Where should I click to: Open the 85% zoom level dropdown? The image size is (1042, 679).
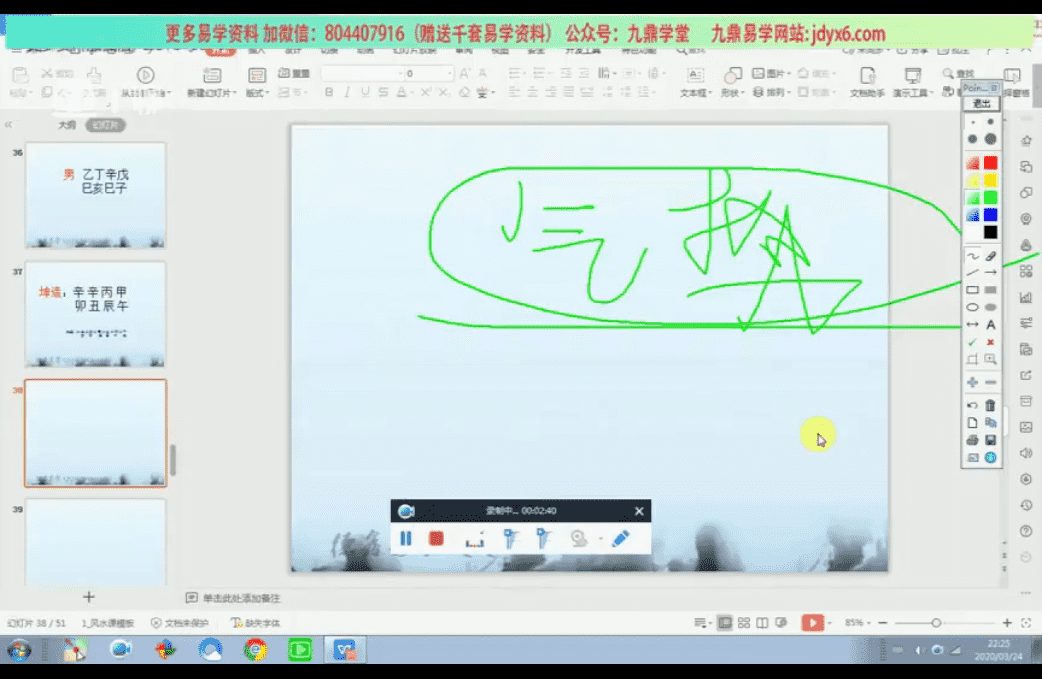pyautogui.click(x=857, y=622)
